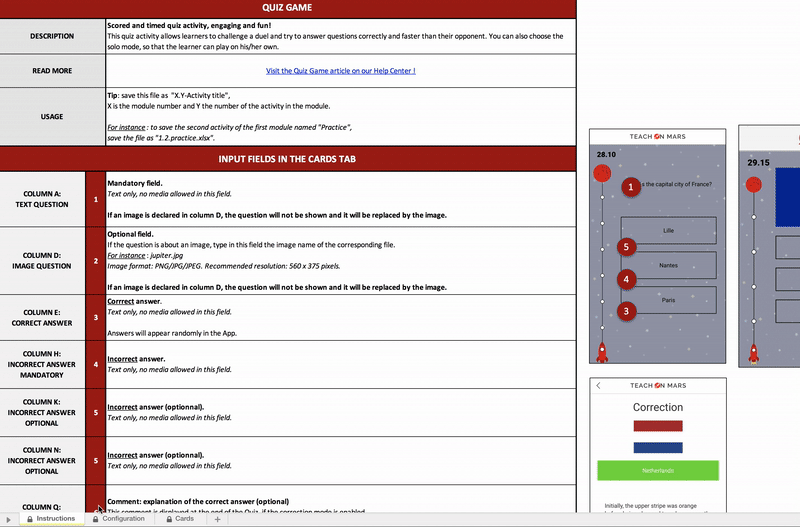Click the Correction heading in the mockup

point(658,407)
